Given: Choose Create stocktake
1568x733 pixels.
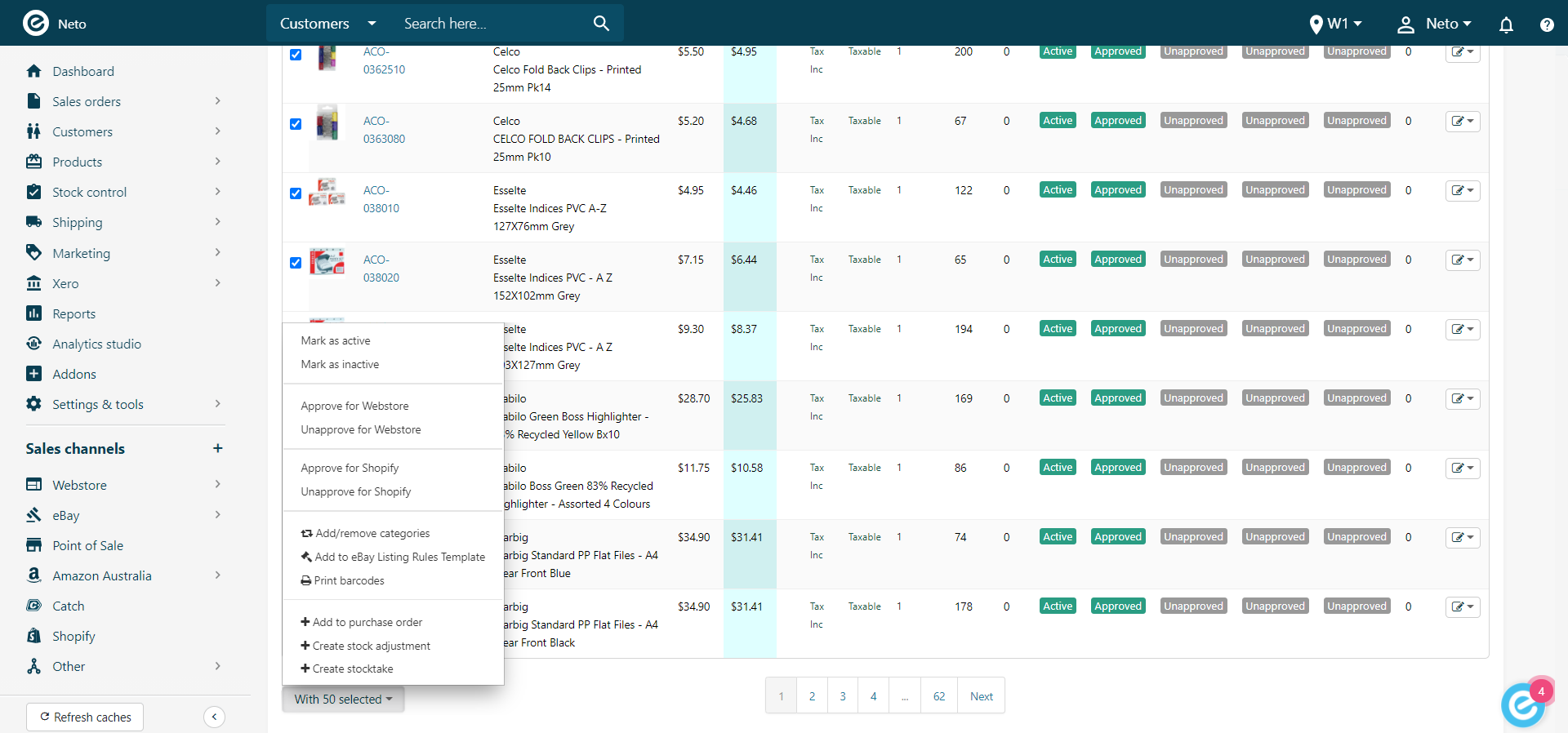Looking at the screenshot, I should tap(347, 669).
